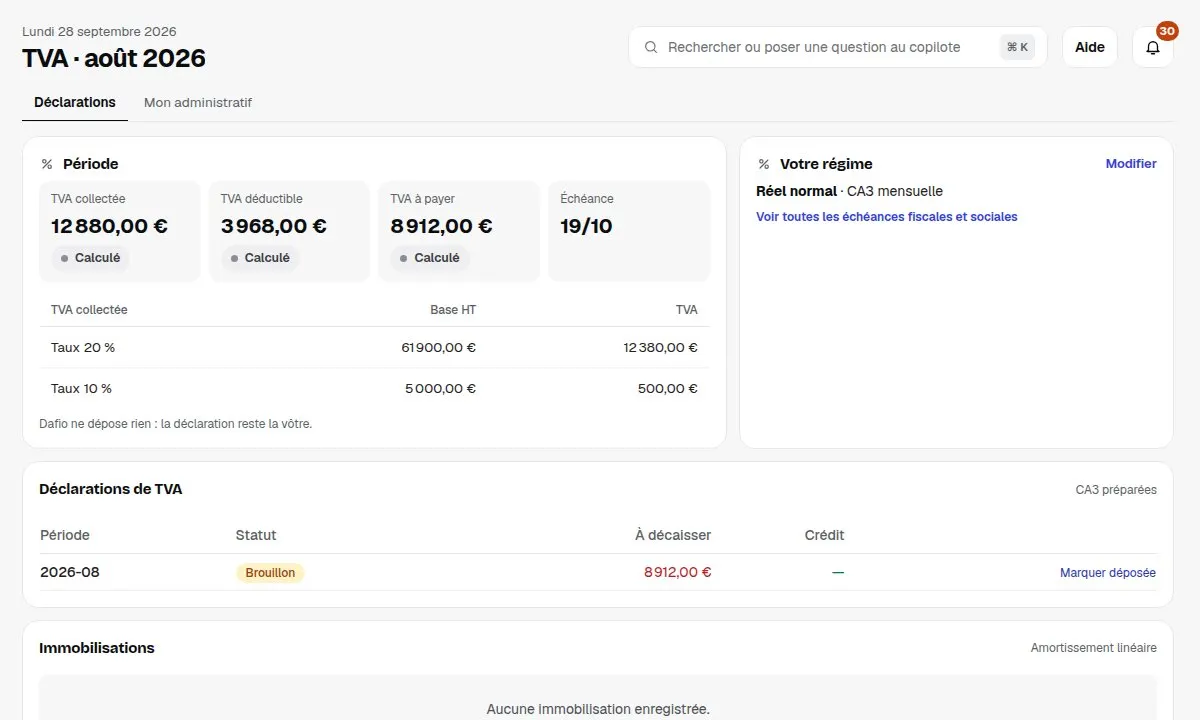Click the Brouillon status badge
This screenshot has height=720, width=1200.
[x=270, y=573]
